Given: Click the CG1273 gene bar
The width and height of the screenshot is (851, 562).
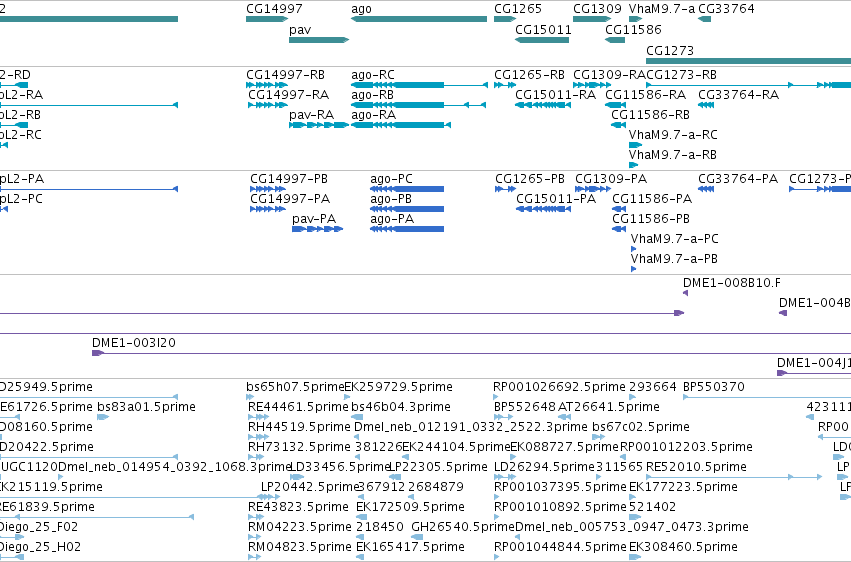Looking at the screenshot, I should pos(748,61).
